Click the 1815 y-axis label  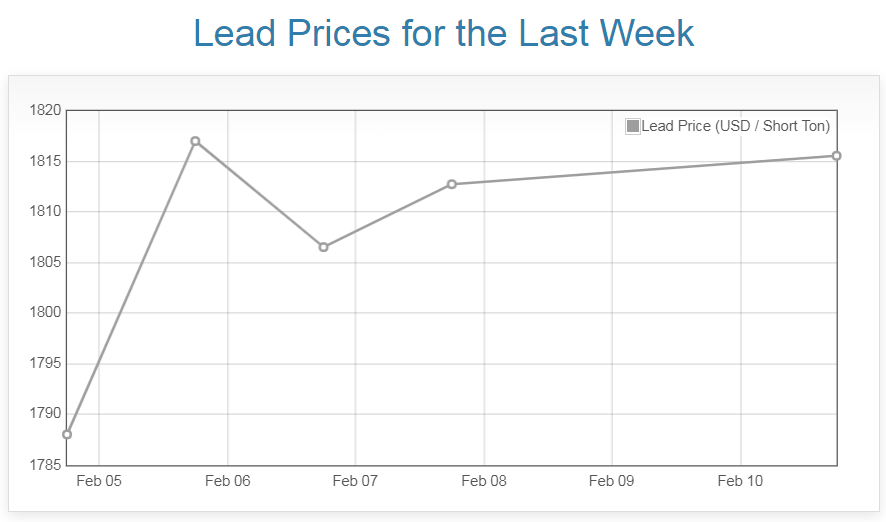(x=45, y=161)
